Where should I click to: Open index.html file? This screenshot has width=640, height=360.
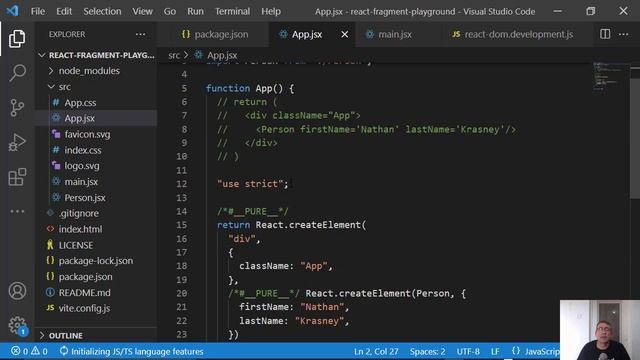(x=80, y=229)
